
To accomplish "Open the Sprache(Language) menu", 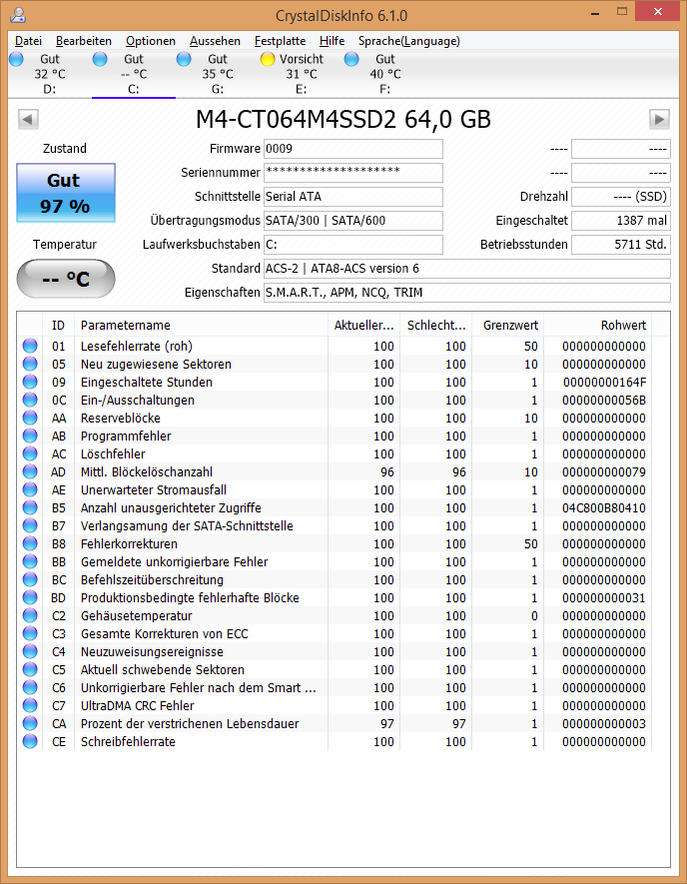I will (409, 41).
